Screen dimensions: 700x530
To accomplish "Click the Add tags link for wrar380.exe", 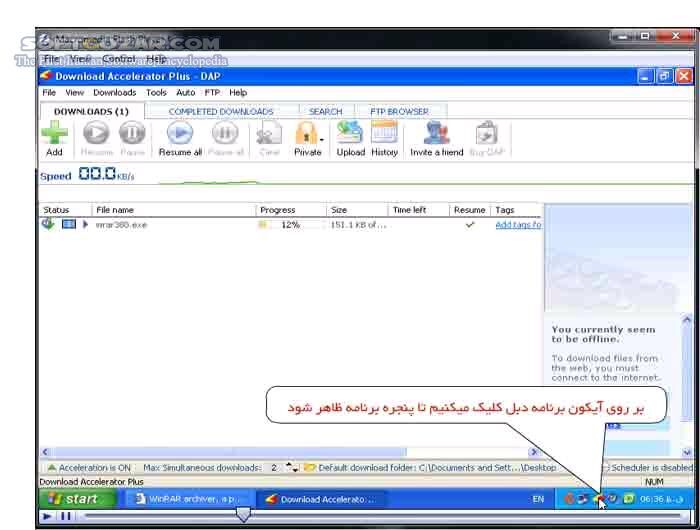I will (x=518, y=225).
